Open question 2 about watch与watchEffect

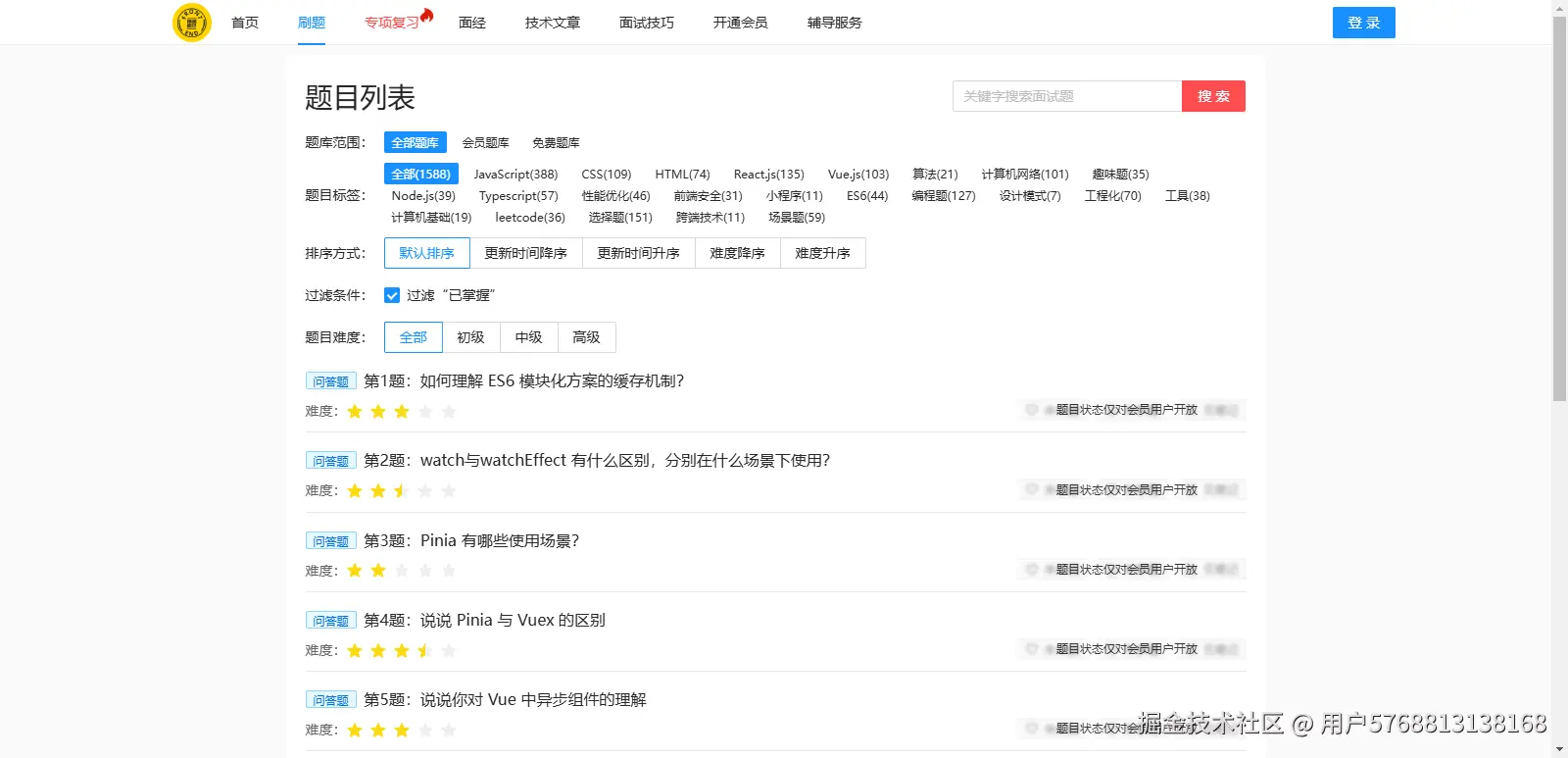pyautogui.click(x=597, y=461)
